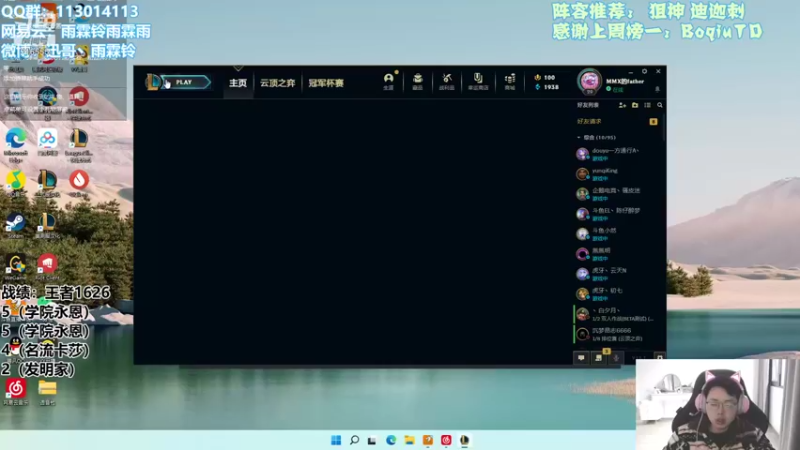Select friend douyu一方通行A
Viewport: 800px width, 450px height.
pos(617,154)
